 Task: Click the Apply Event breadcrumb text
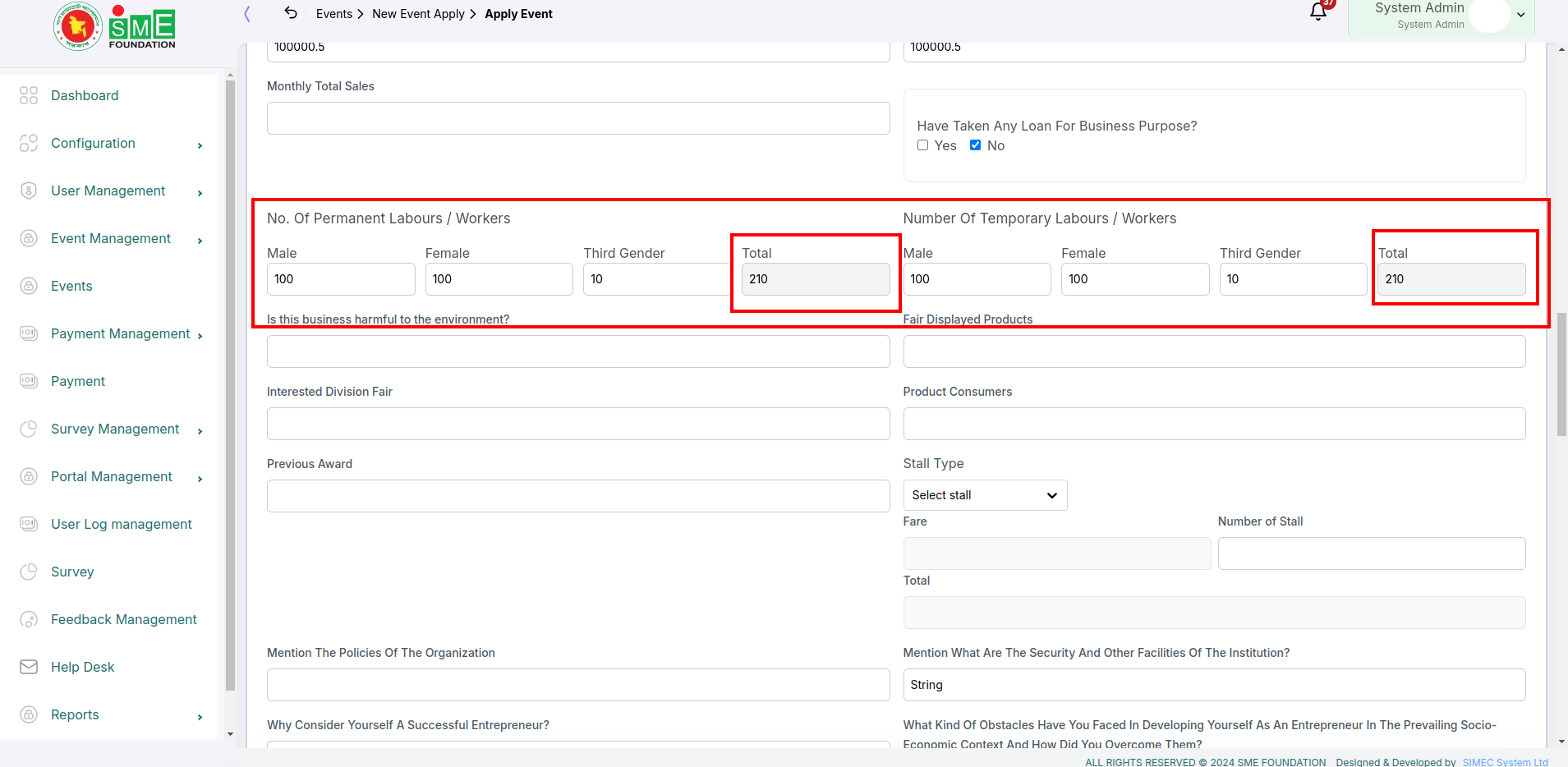pyautogui.click(x=518, y=14)
